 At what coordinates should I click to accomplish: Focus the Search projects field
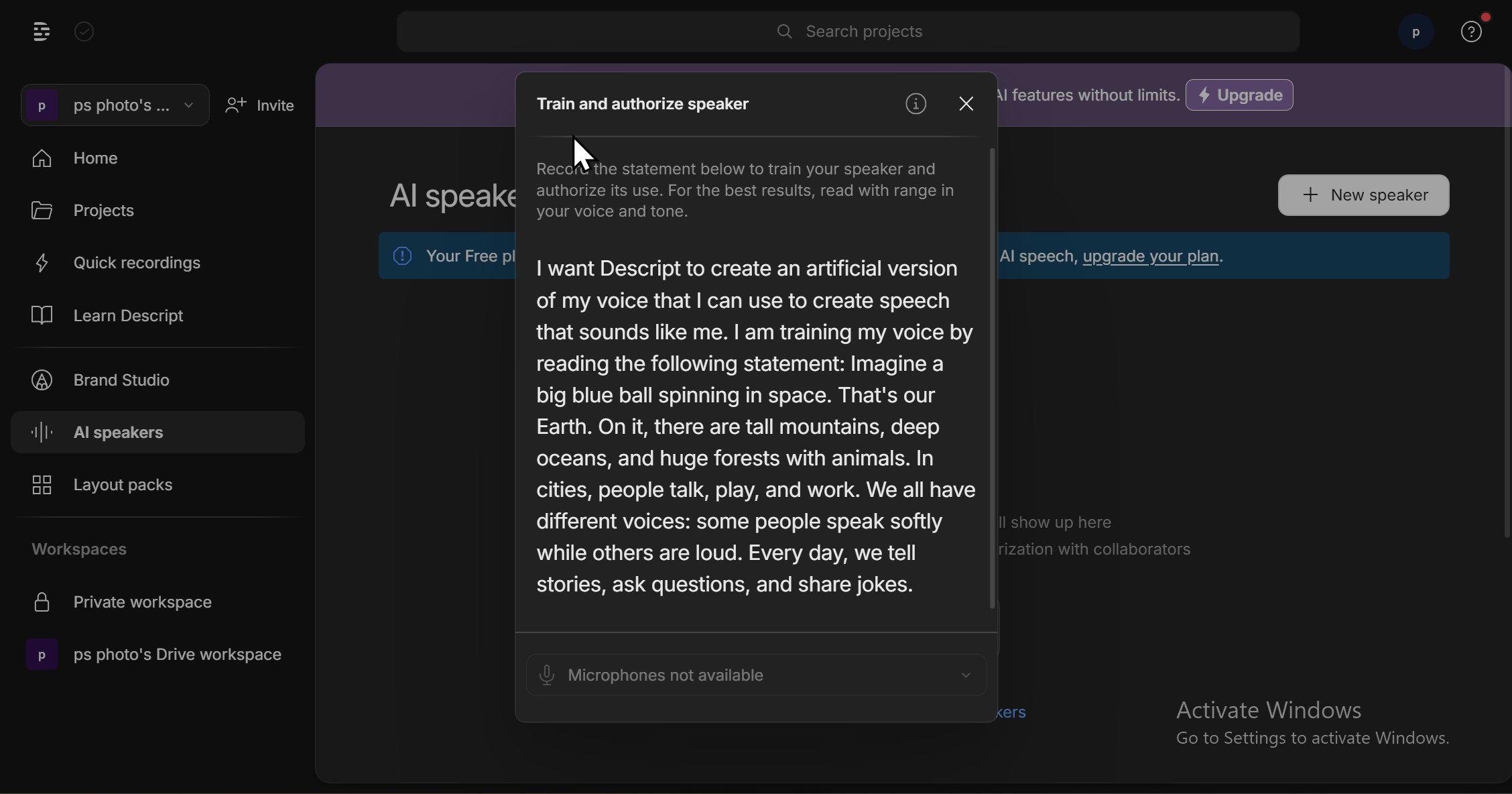[848, 32]
